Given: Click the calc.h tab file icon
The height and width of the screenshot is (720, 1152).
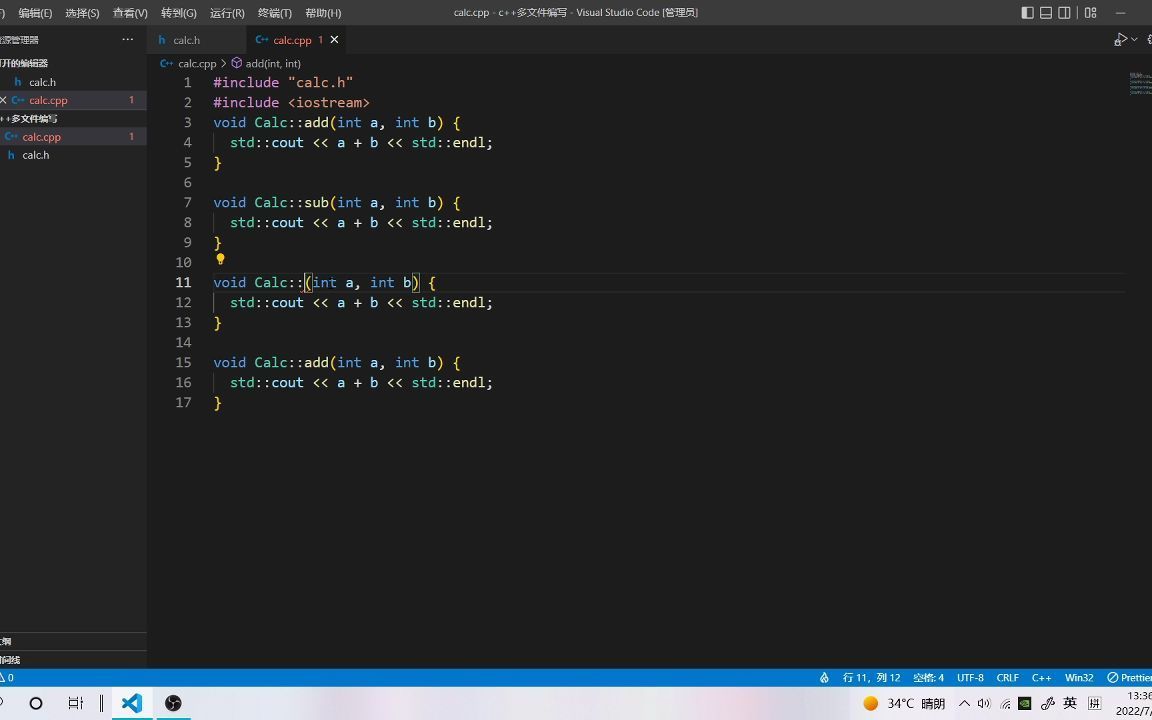Looking at the screenshot, I should click(162, 40).
